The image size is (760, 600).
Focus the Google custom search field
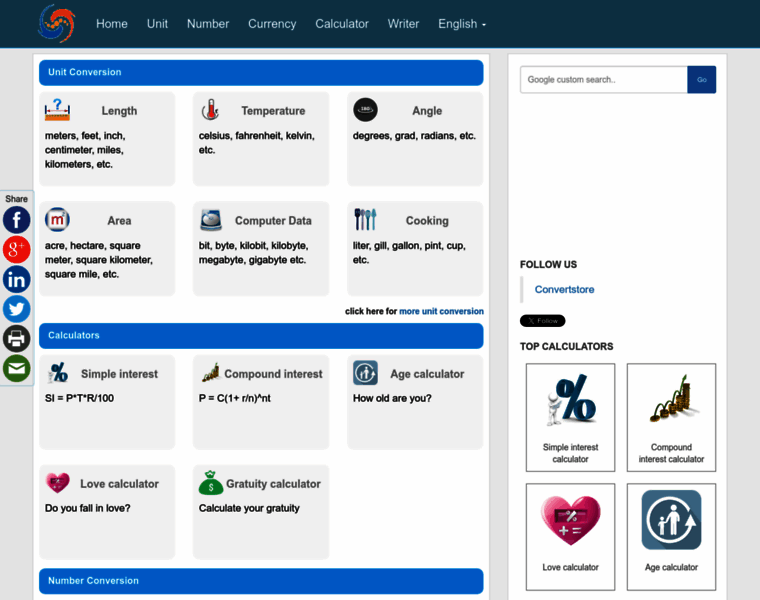click(x=603, y=80)
